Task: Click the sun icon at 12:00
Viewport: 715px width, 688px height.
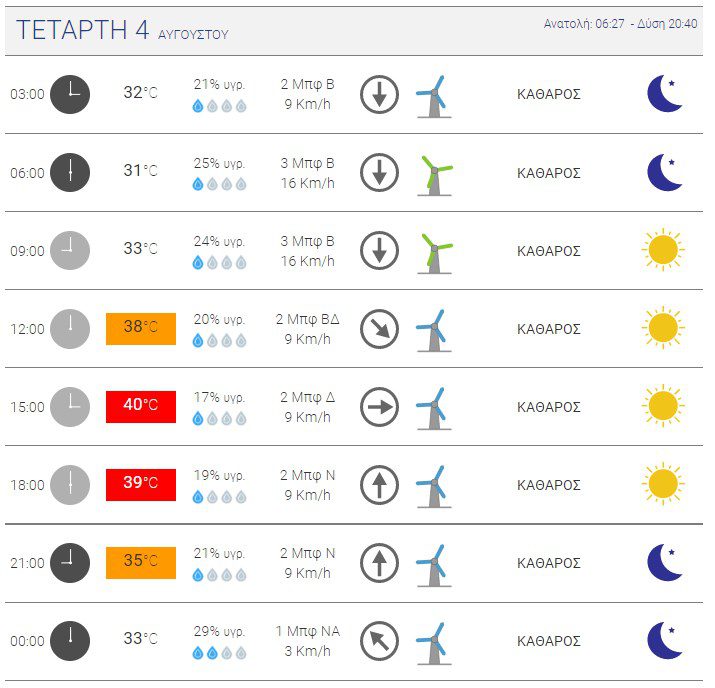Action: pos(663,328)
